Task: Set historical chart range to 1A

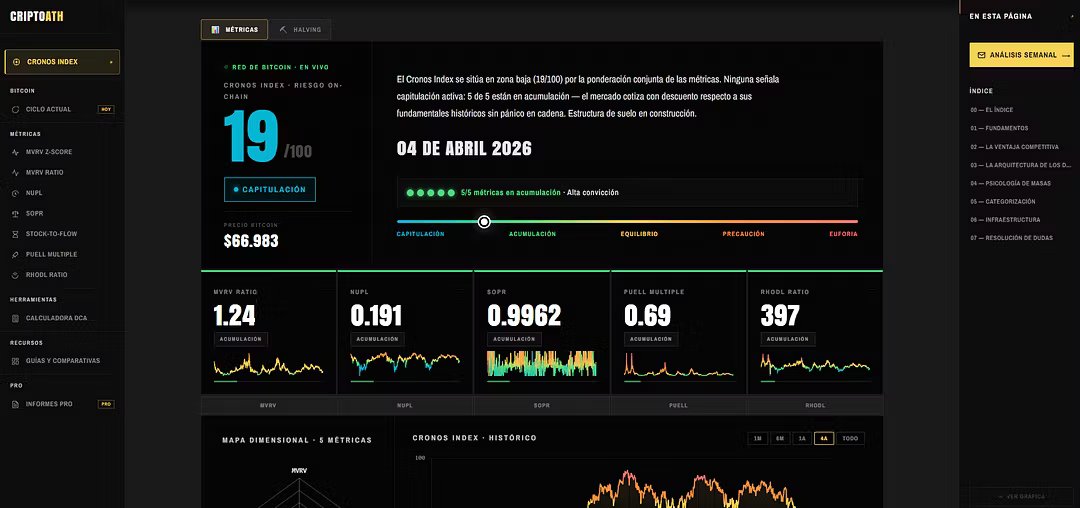Action: click(802, 438)
